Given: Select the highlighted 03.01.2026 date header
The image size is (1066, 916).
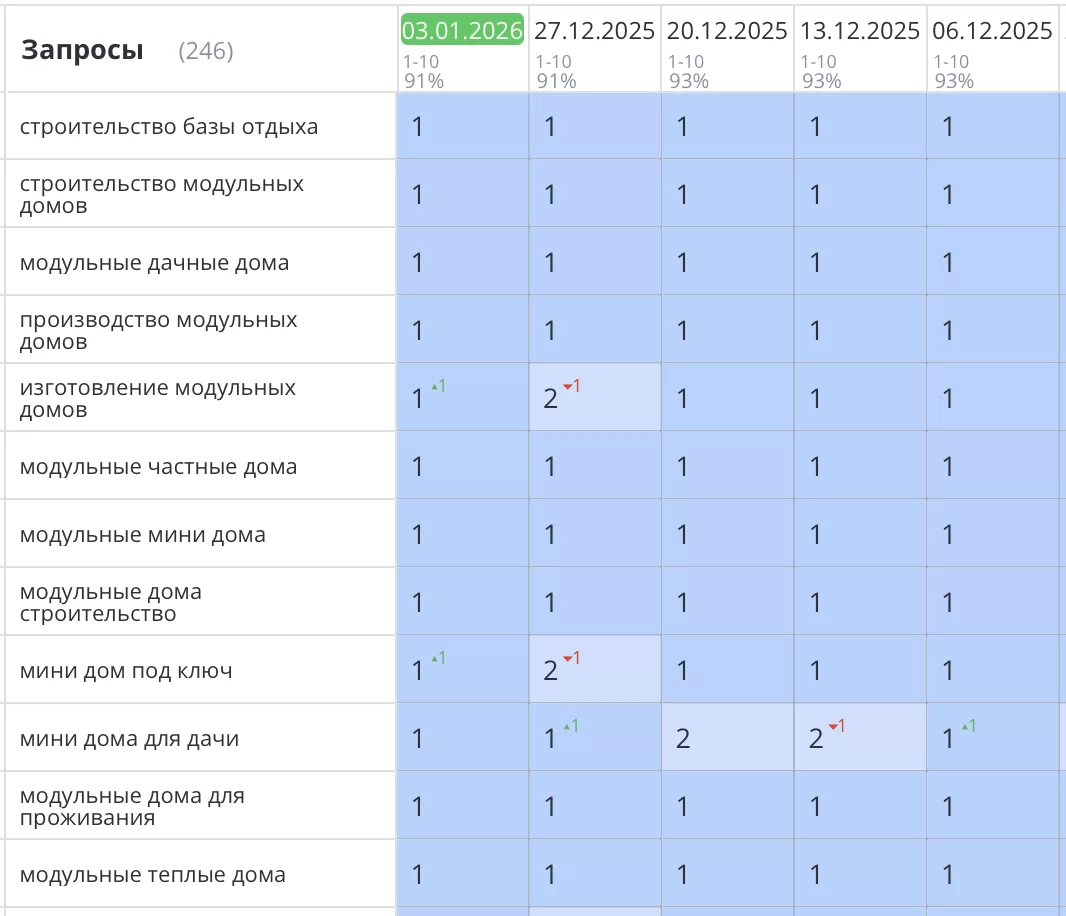Looking at the screenshot, I should tap(462, 31).
